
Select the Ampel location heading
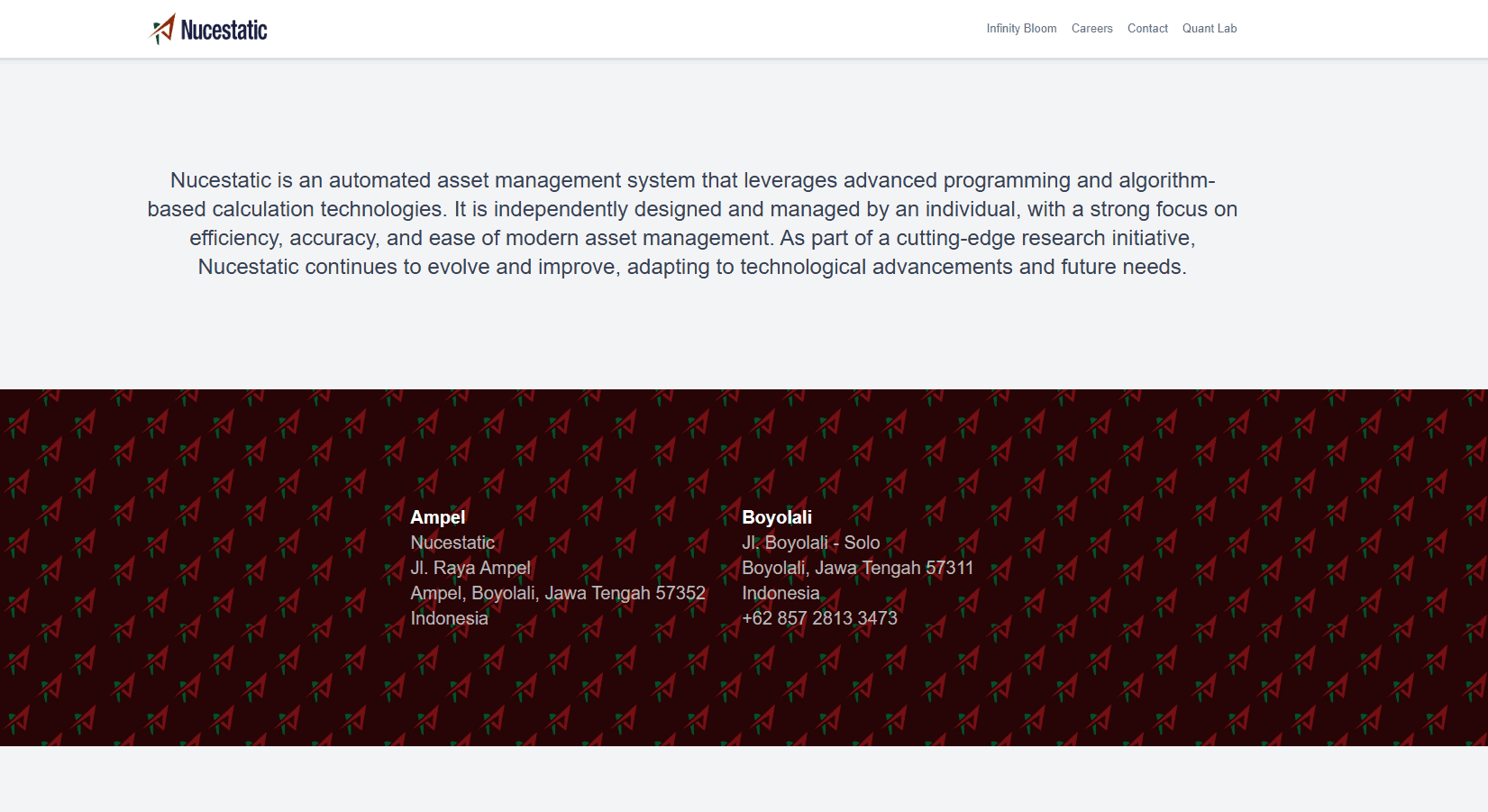click(x=438, y=517)
